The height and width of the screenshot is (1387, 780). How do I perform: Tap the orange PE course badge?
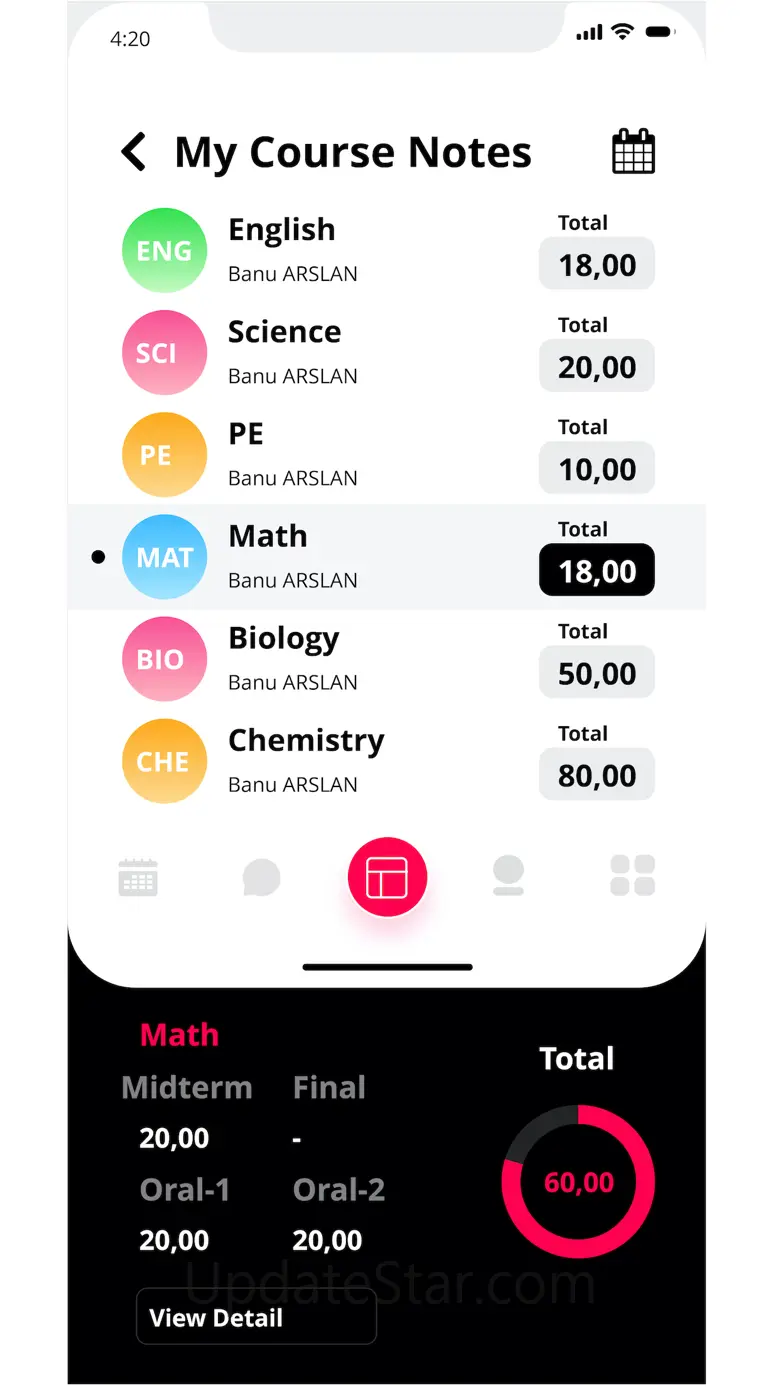tap(164, 455)
